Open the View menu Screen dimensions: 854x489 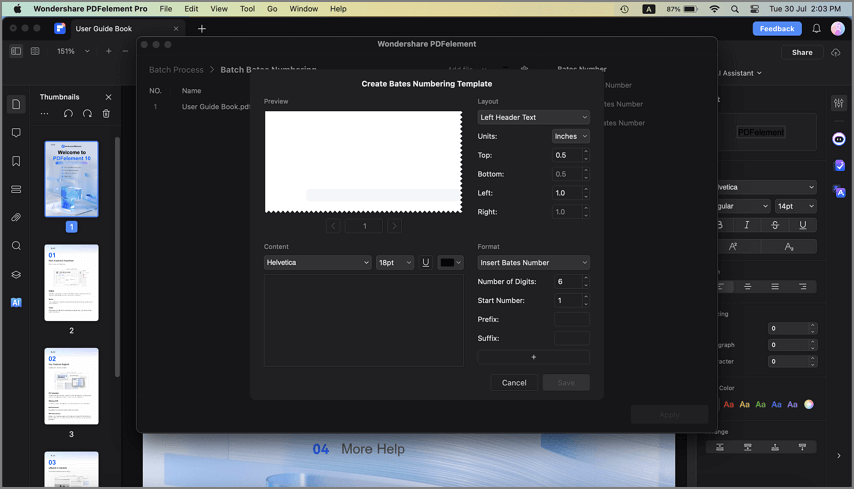tap(219, 9)
